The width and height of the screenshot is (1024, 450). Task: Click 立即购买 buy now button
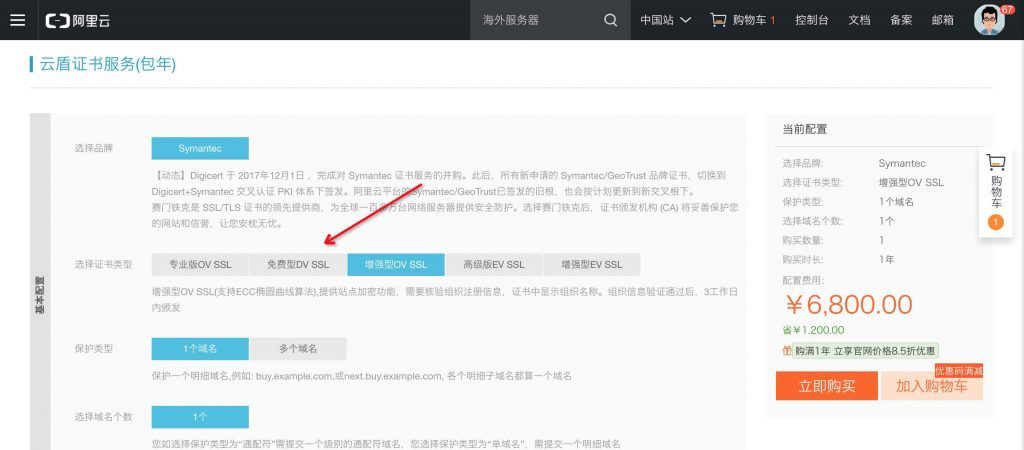(827, 386)
